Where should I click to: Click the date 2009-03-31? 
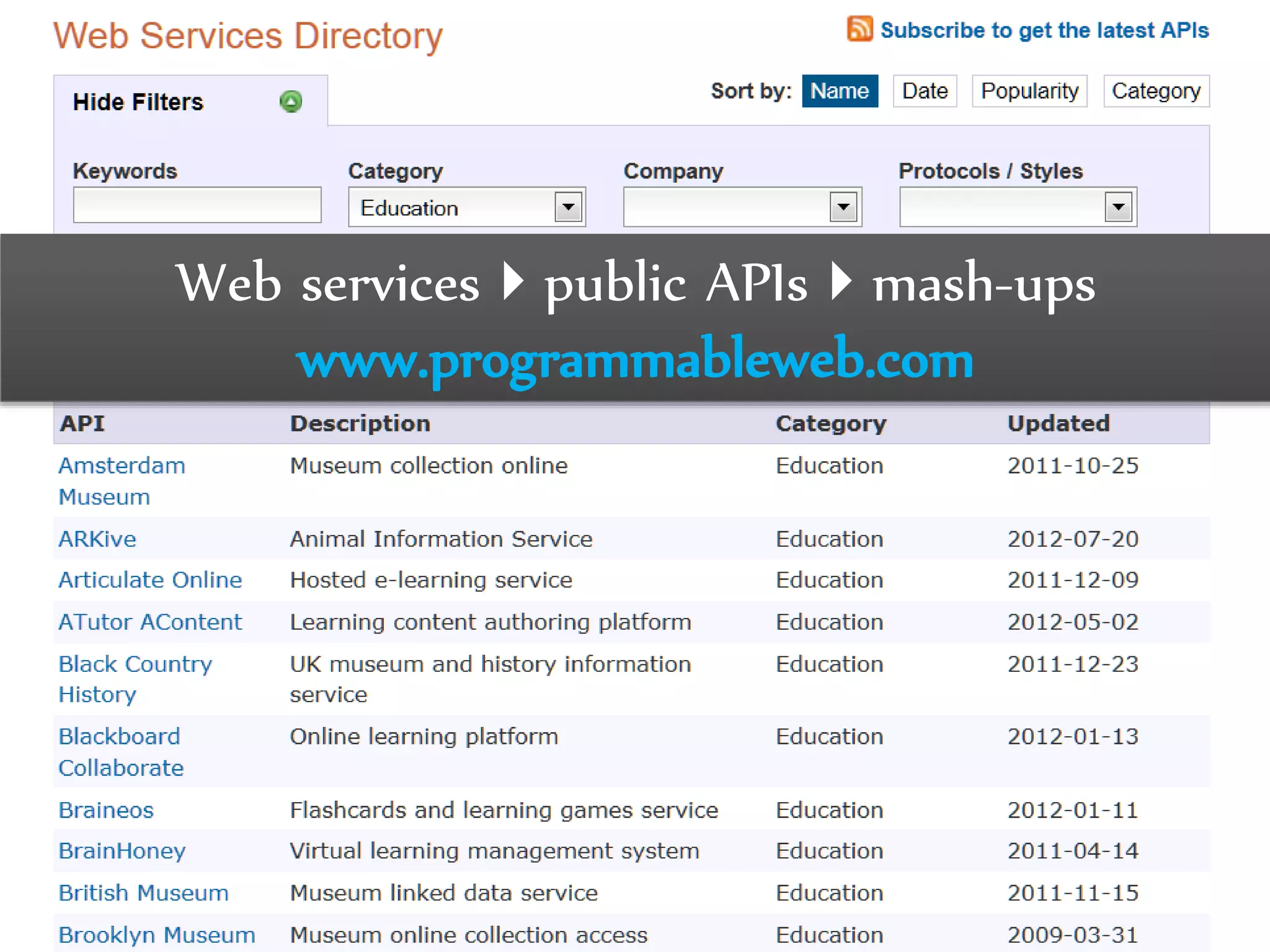(1073, 935)
